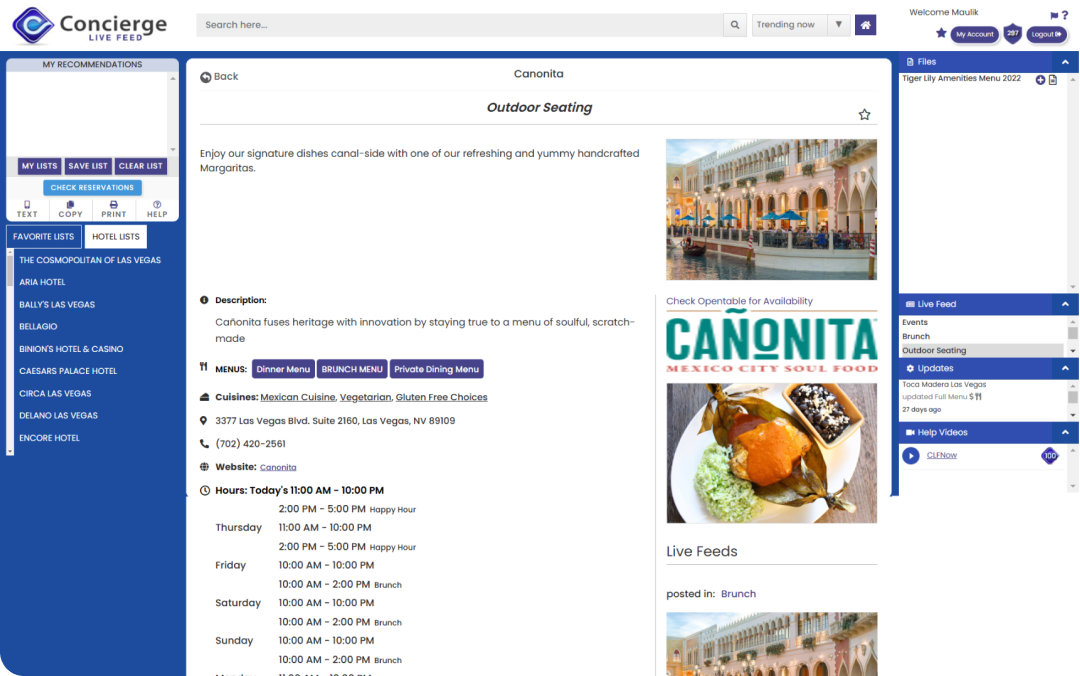The width and height of the screenshot is (1080, 676).
Task: Open the Aria Hotel list
Action: [42, 283]
